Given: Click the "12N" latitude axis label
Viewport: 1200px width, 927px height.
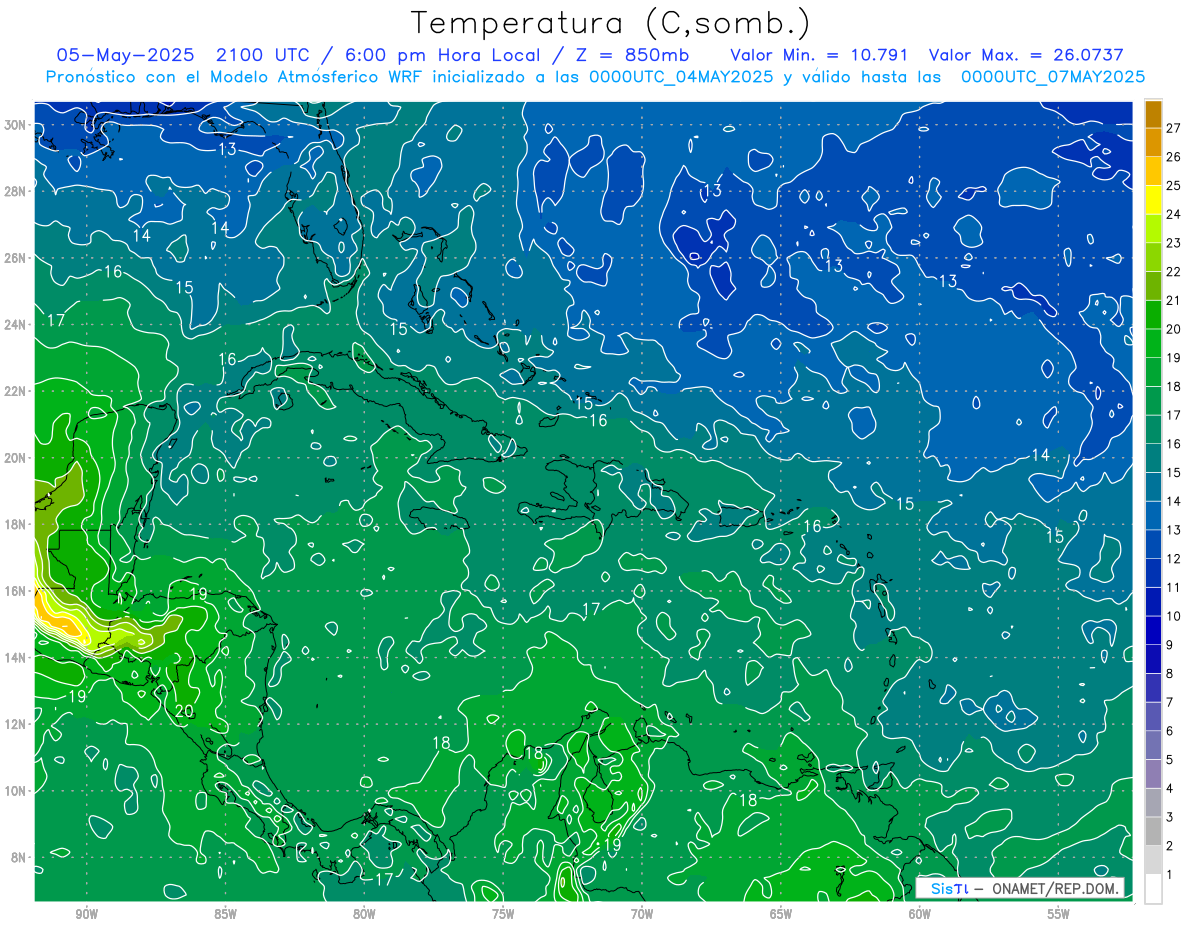Looking at the screenshot, I should tap(16, 724).
